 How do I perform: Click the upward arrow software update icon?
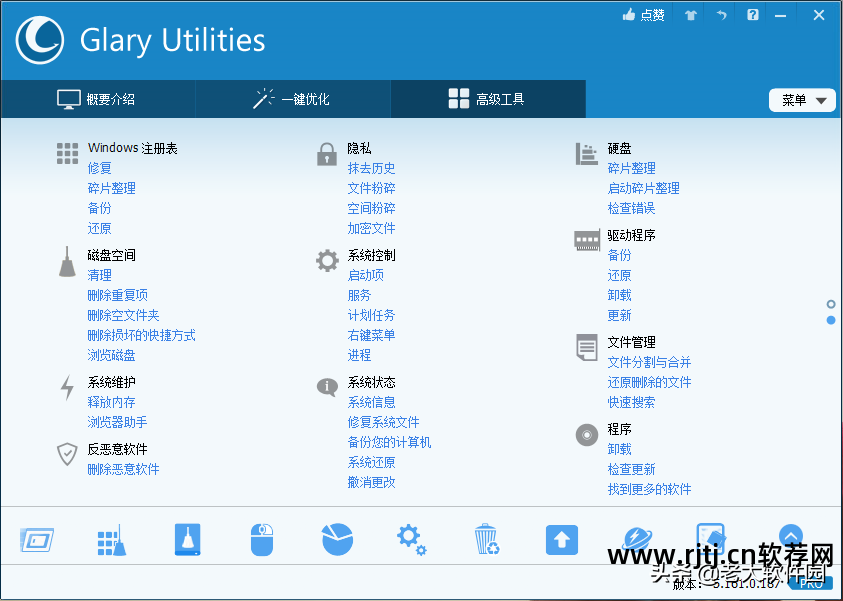562,540
